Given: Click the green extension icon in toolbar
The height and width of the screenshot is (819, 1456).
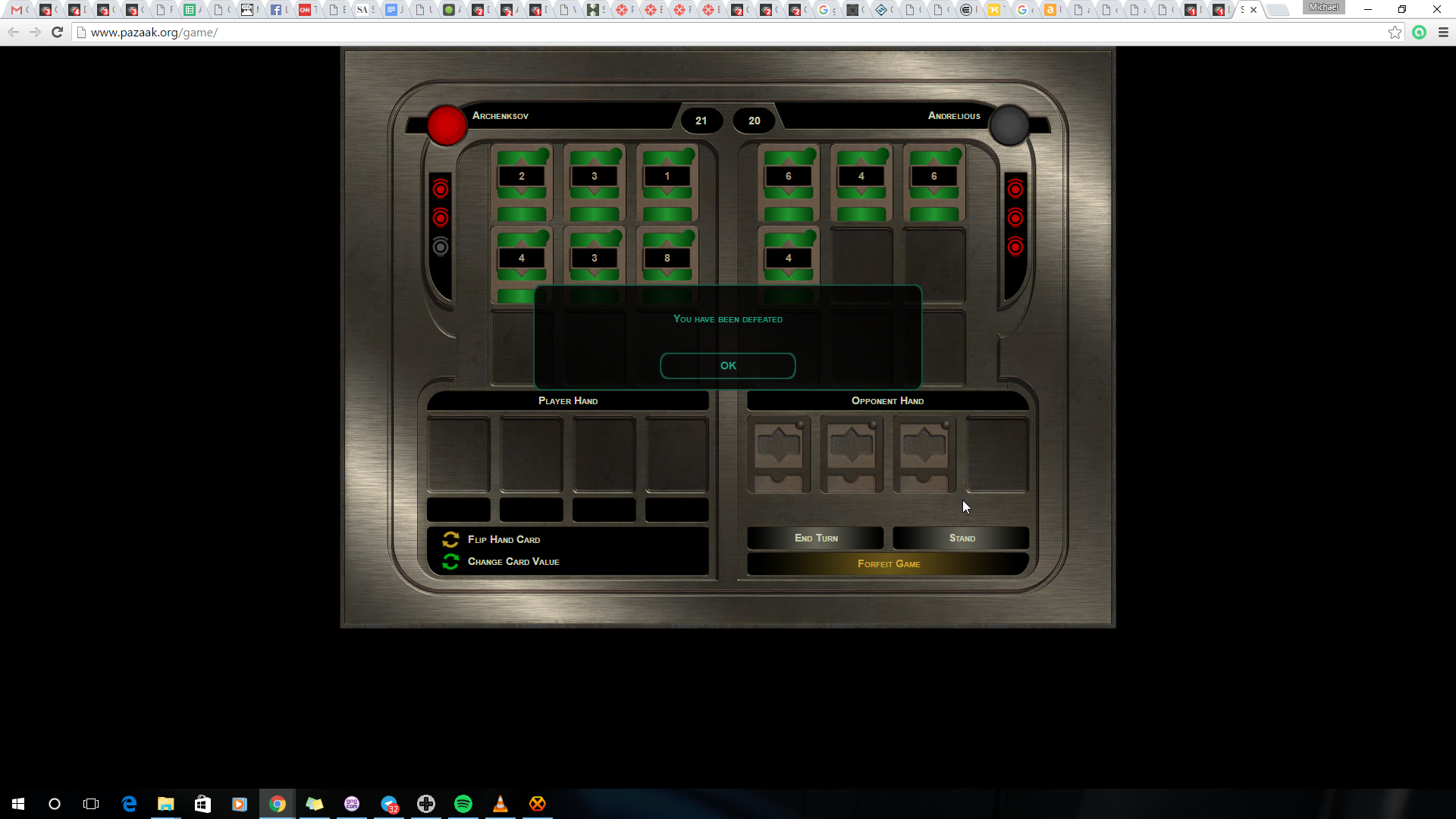Looking at the screenshot, I should pos(1419,32).
